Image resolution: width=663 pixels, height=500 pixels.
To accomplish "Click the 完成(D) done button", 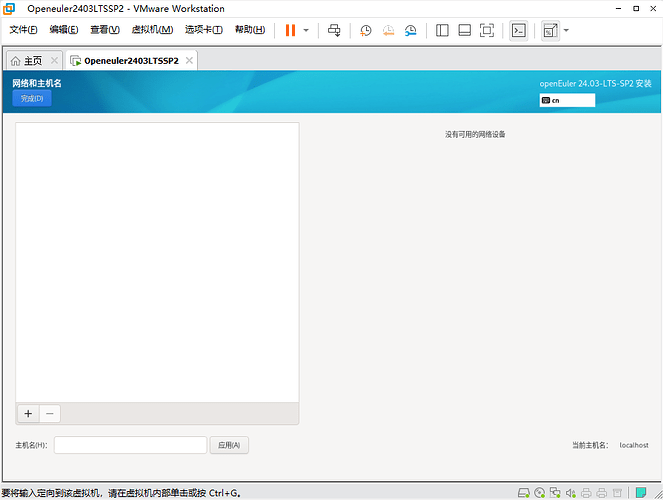I will [31, 98].
